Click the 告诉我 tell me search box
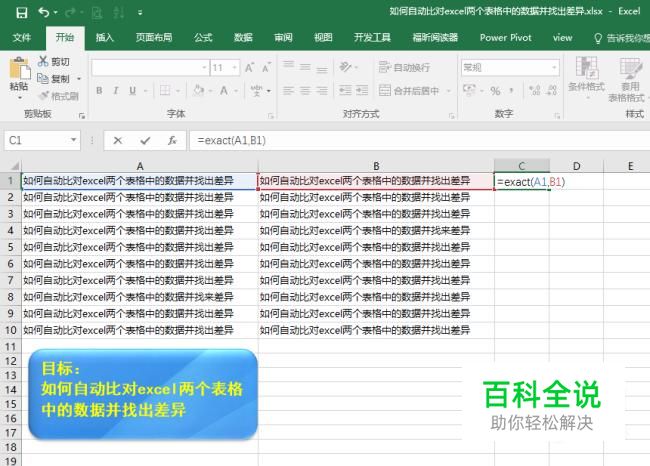This screenshot has height=466, width=650. point(622,38)
